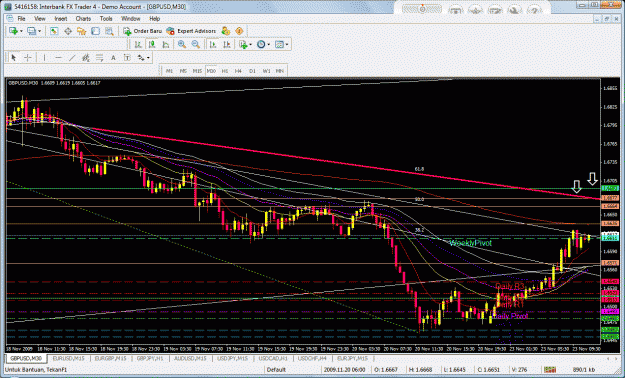Switch to the USDCHF,H4 chart tab

(x=312, y=358)
